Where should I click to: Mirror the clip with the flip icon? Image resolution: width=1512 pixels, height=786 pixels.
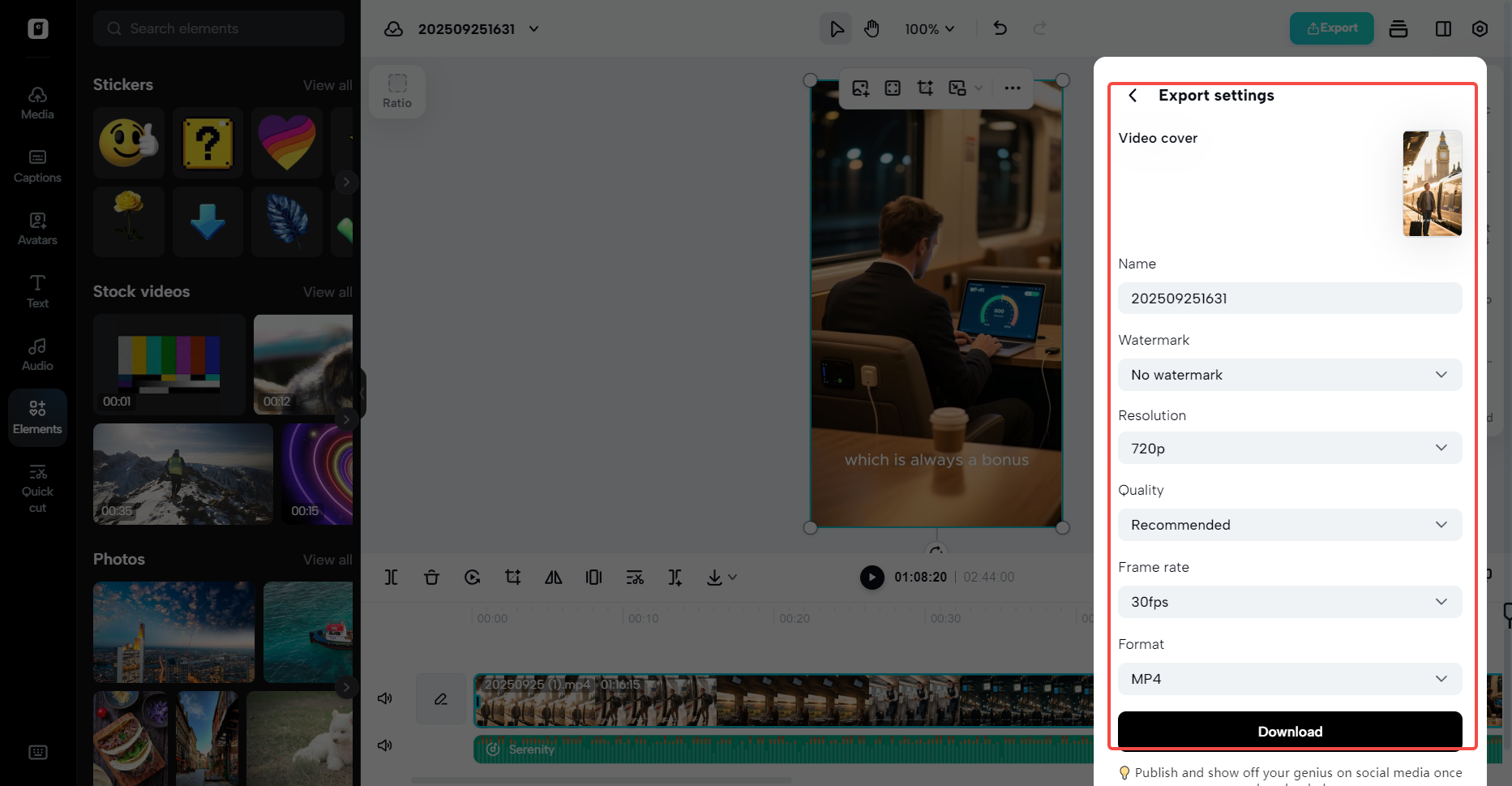pos(554,578)
